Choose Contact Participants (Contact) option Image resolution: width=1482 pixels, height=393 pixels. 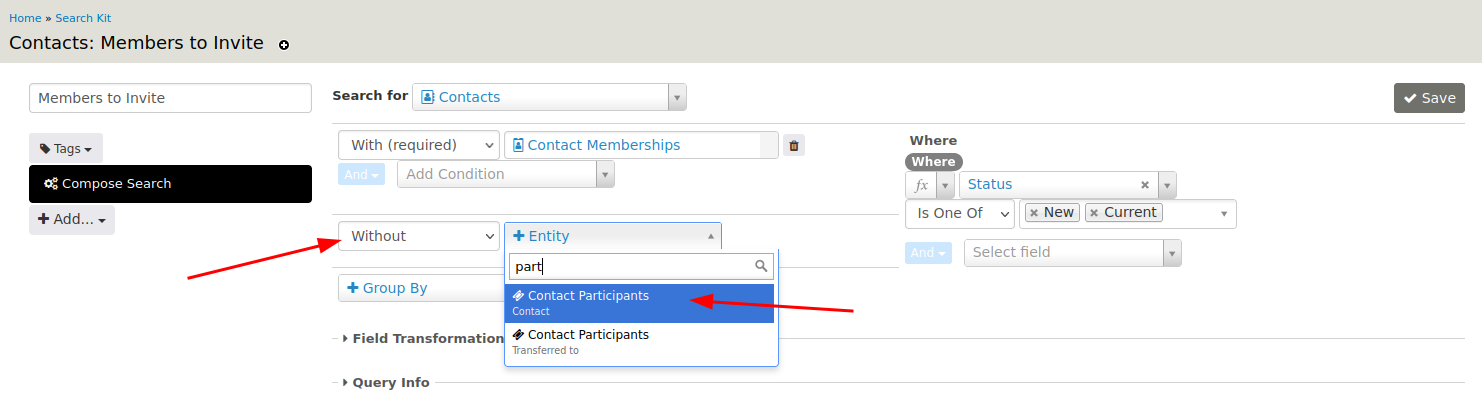(641, 303)
